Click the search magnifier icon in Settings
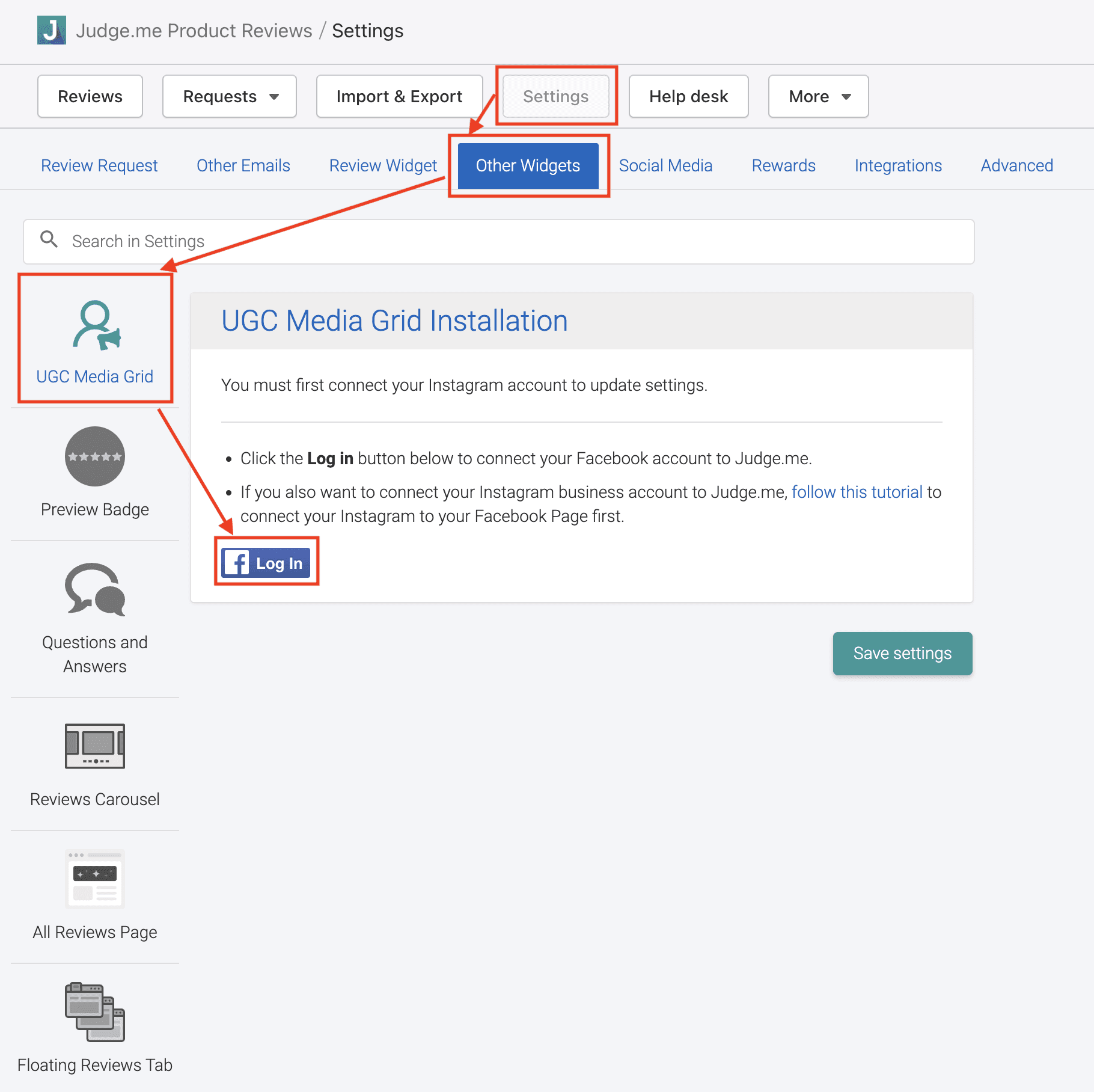Screen dimensions: 1094x1092 click(49, 241)
